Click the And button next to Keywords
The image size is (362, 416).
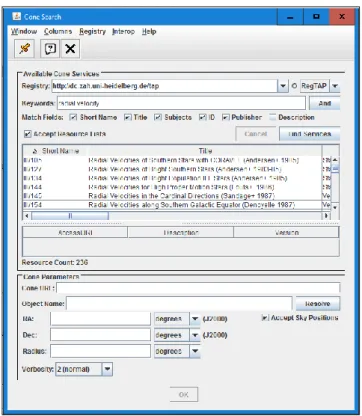point(324,103)
